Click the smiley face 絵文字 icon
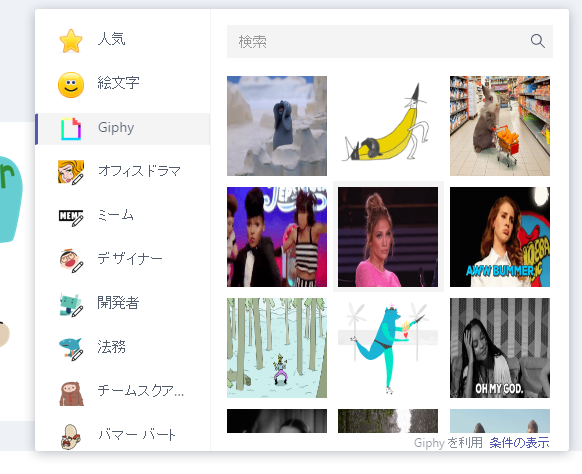582x474 pixels. click(71, 85)
